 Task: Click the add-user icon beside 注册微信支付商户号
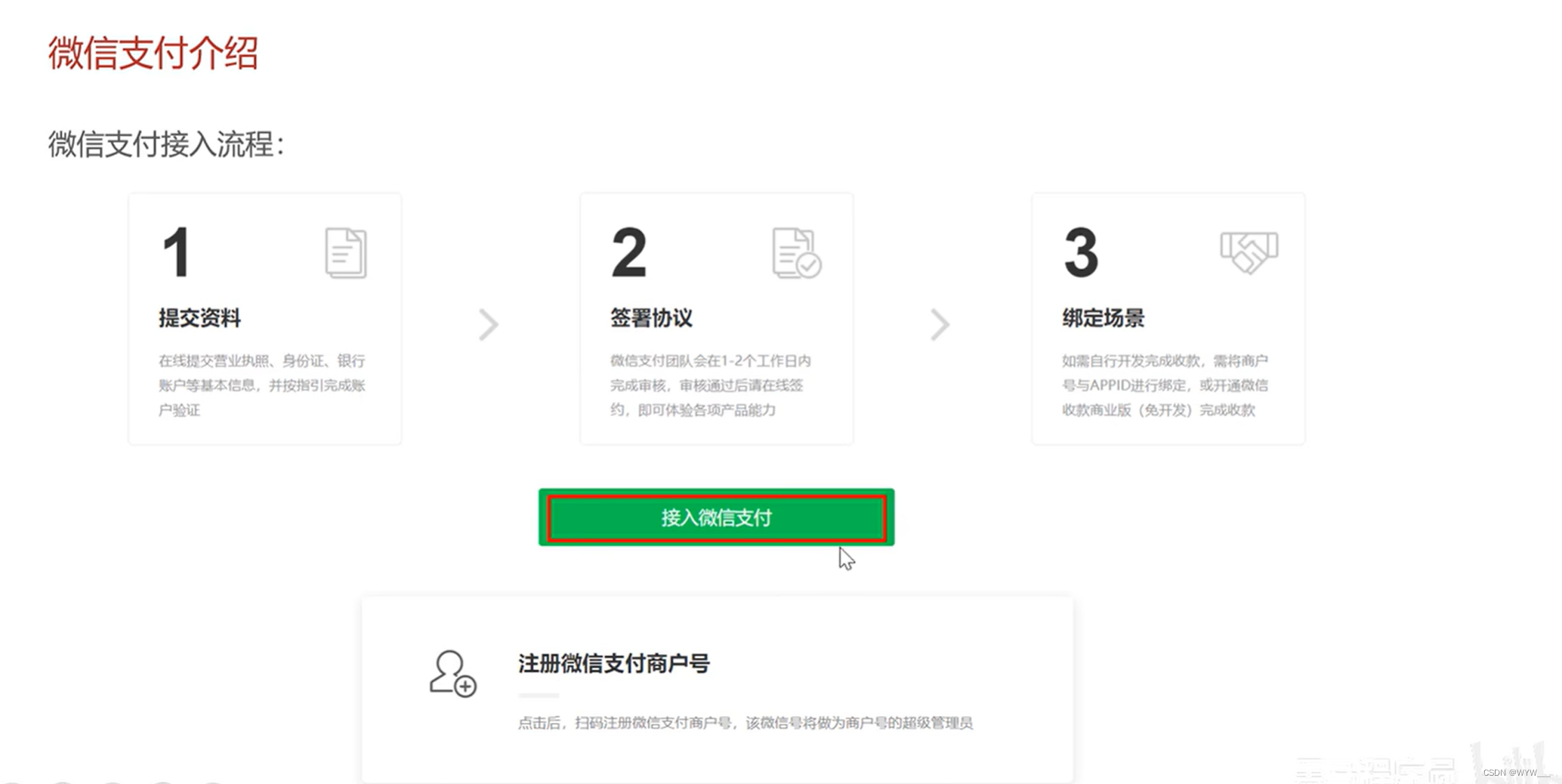pos(452,674)
